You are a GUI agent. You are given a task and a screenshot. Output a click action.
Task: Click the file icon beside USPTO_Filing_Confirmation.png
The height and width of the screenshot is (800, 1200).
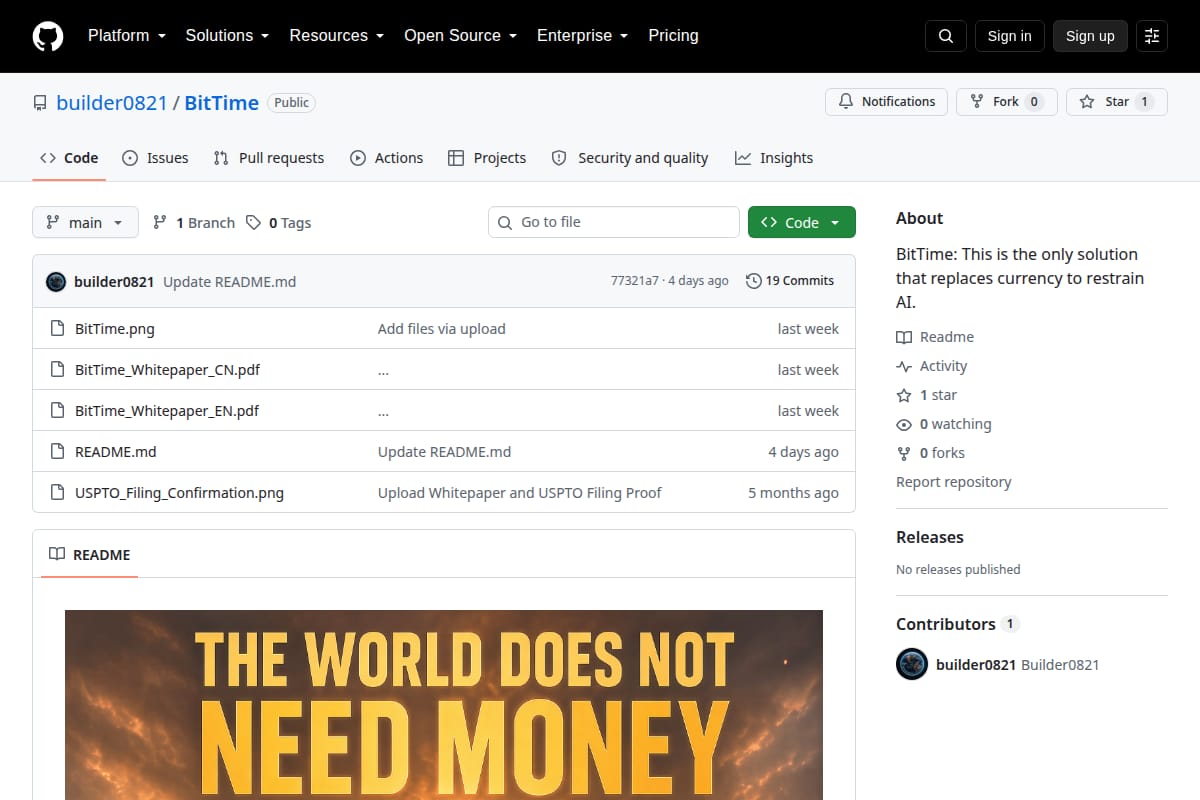[x=57, y=493]
